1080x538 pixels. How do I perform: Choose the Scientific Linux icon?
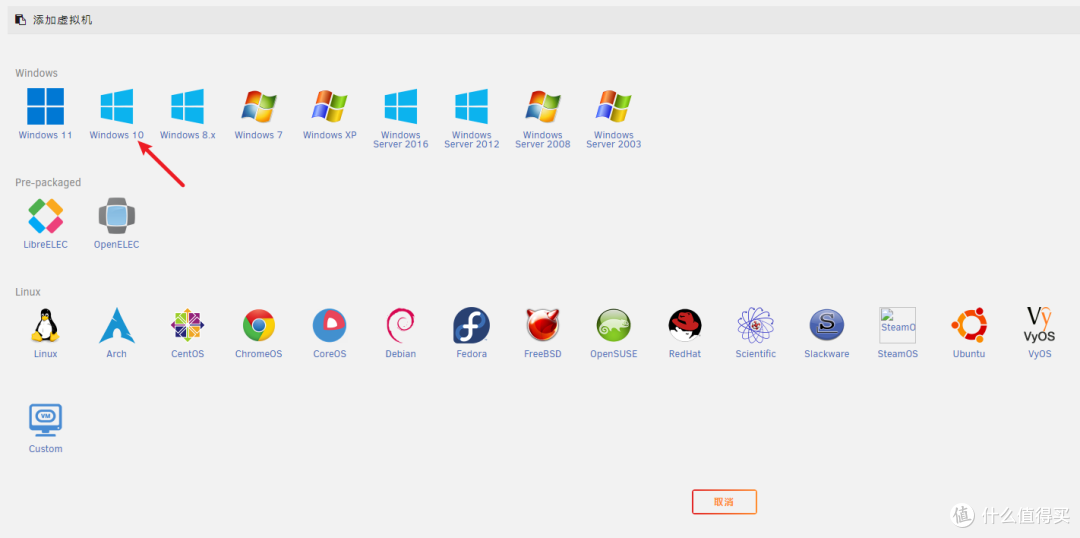756,325
